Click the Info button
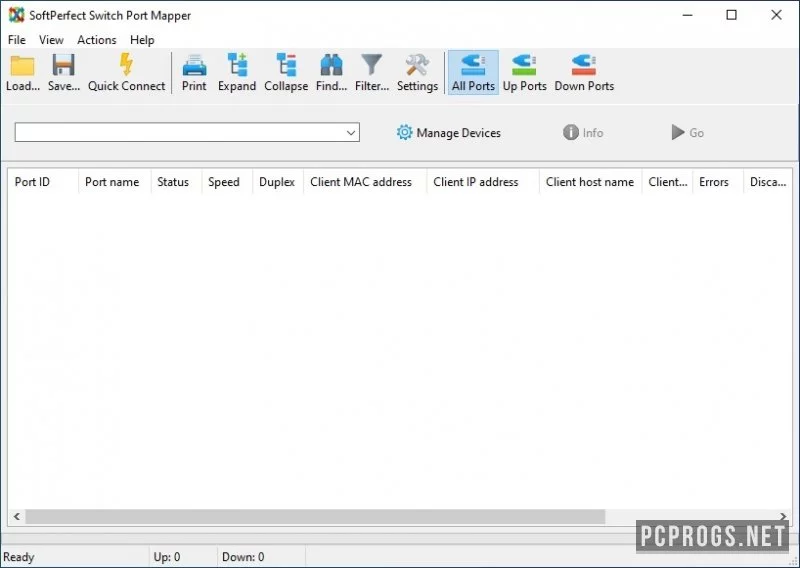This screenshot has height=568, width=800. point(583,133)
